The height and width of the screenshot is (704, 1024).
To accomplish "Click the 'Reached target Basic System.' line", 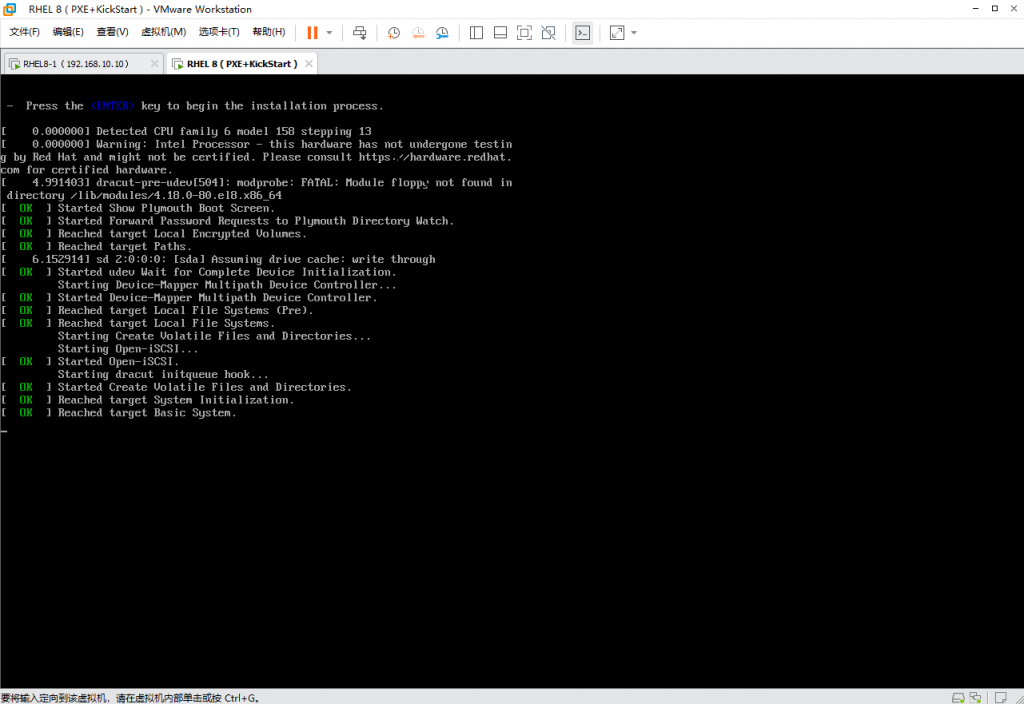I will pos(147,413).
